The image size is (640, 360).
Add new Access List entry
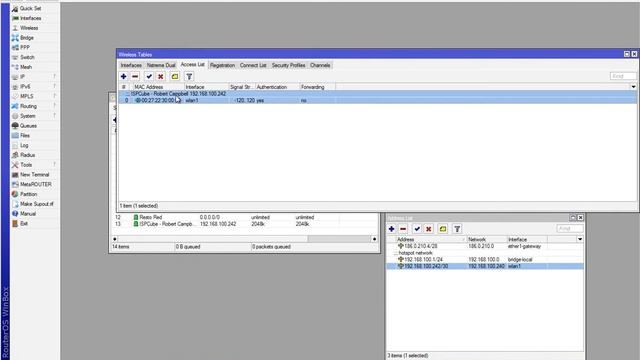[123, 76]
